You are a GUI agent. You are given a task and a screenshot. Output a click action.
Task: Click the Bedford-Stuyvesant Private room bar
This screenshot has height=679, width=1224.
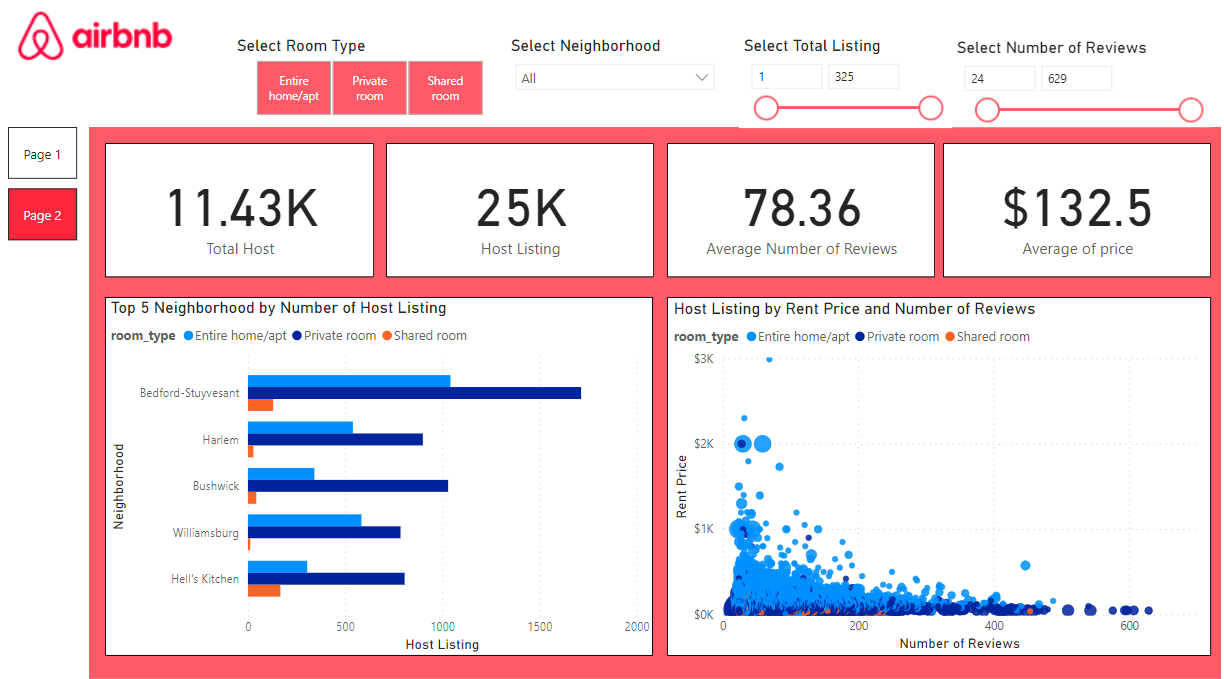[414, 393]
